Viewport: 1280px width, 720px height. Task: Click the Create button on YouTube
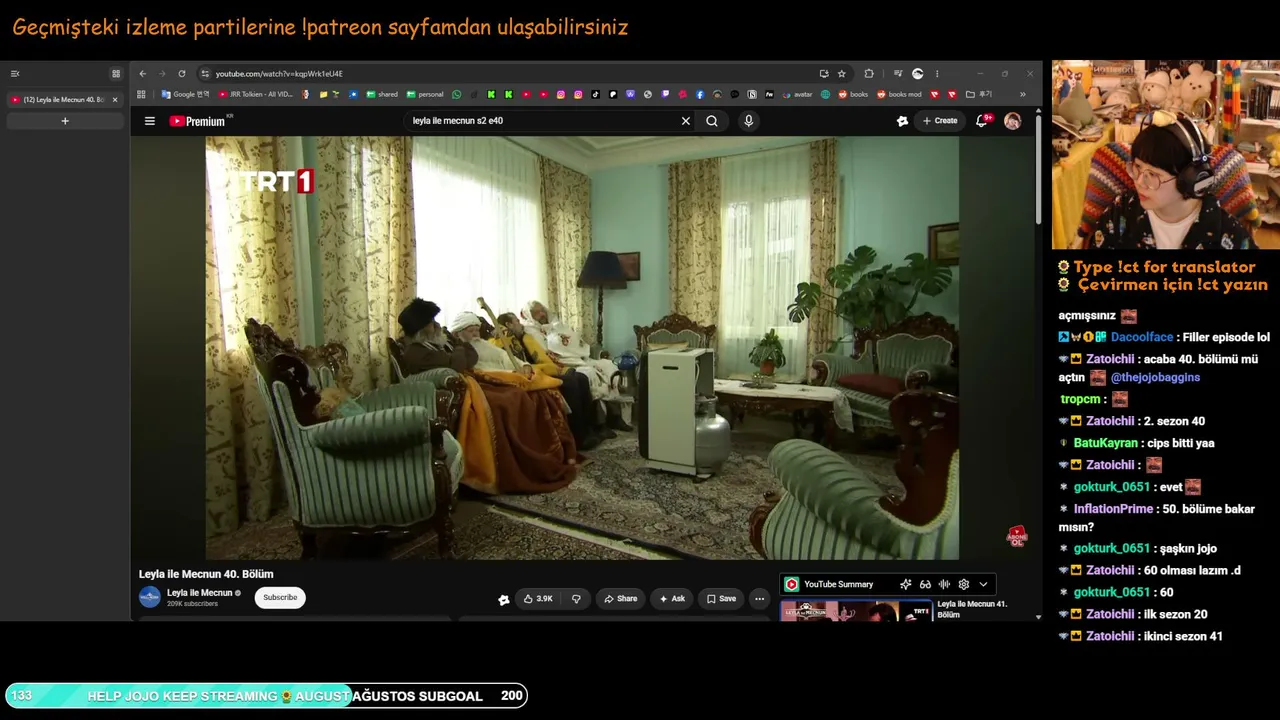(940, 121)
